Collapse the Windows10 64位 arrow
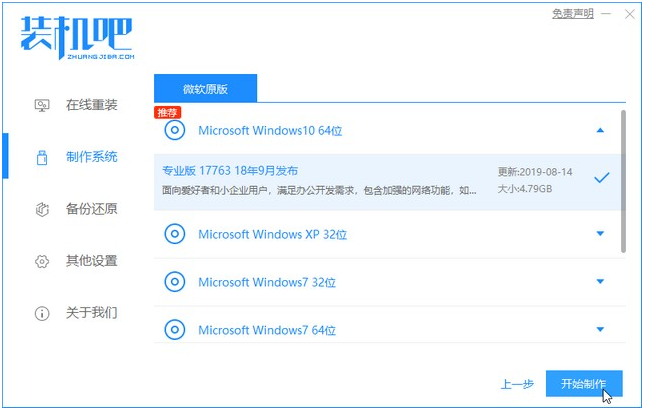645x410 pixels. pyautogui.click(x=600, y=130)
